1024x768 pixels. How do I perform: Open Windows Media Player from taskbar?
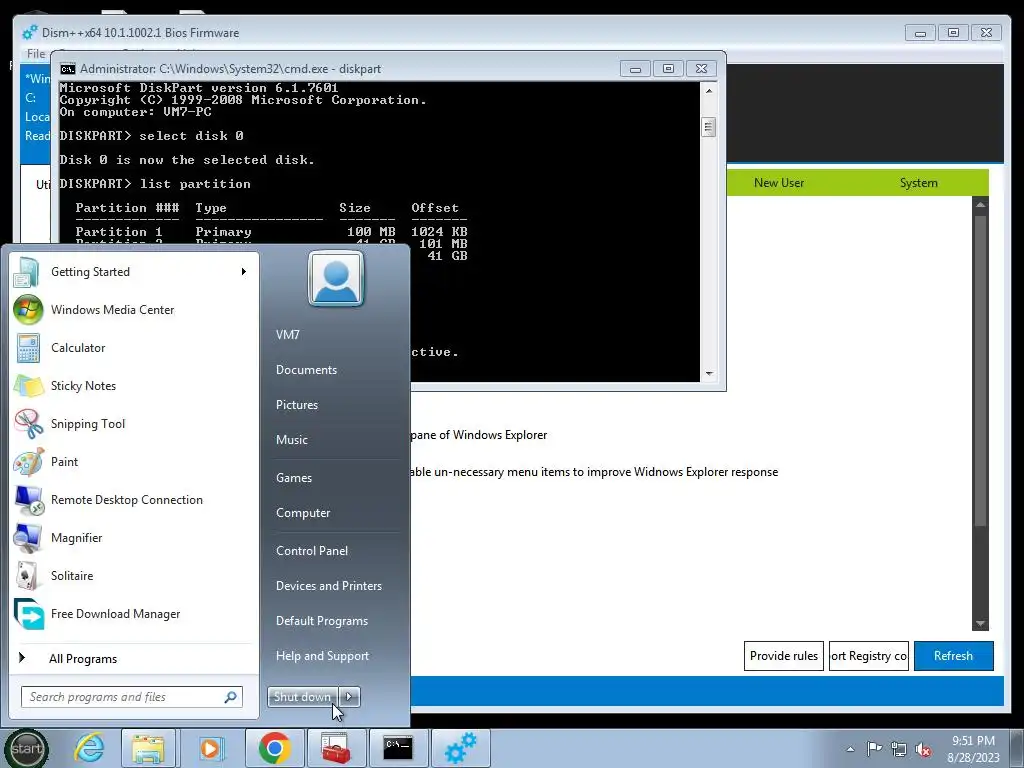tap(210, 748)
